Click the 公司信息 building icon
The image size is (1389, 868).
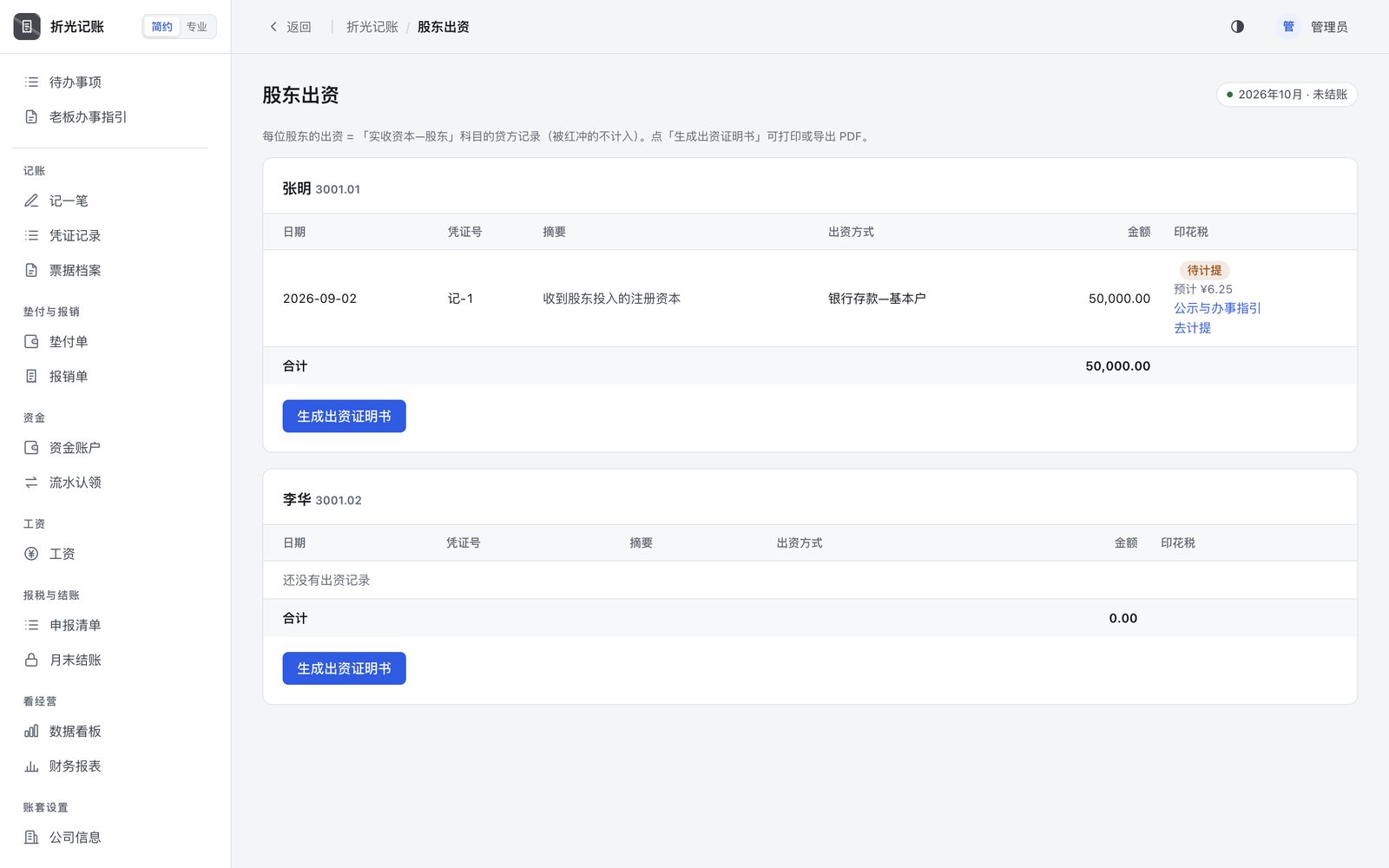[x=32, y=838]
